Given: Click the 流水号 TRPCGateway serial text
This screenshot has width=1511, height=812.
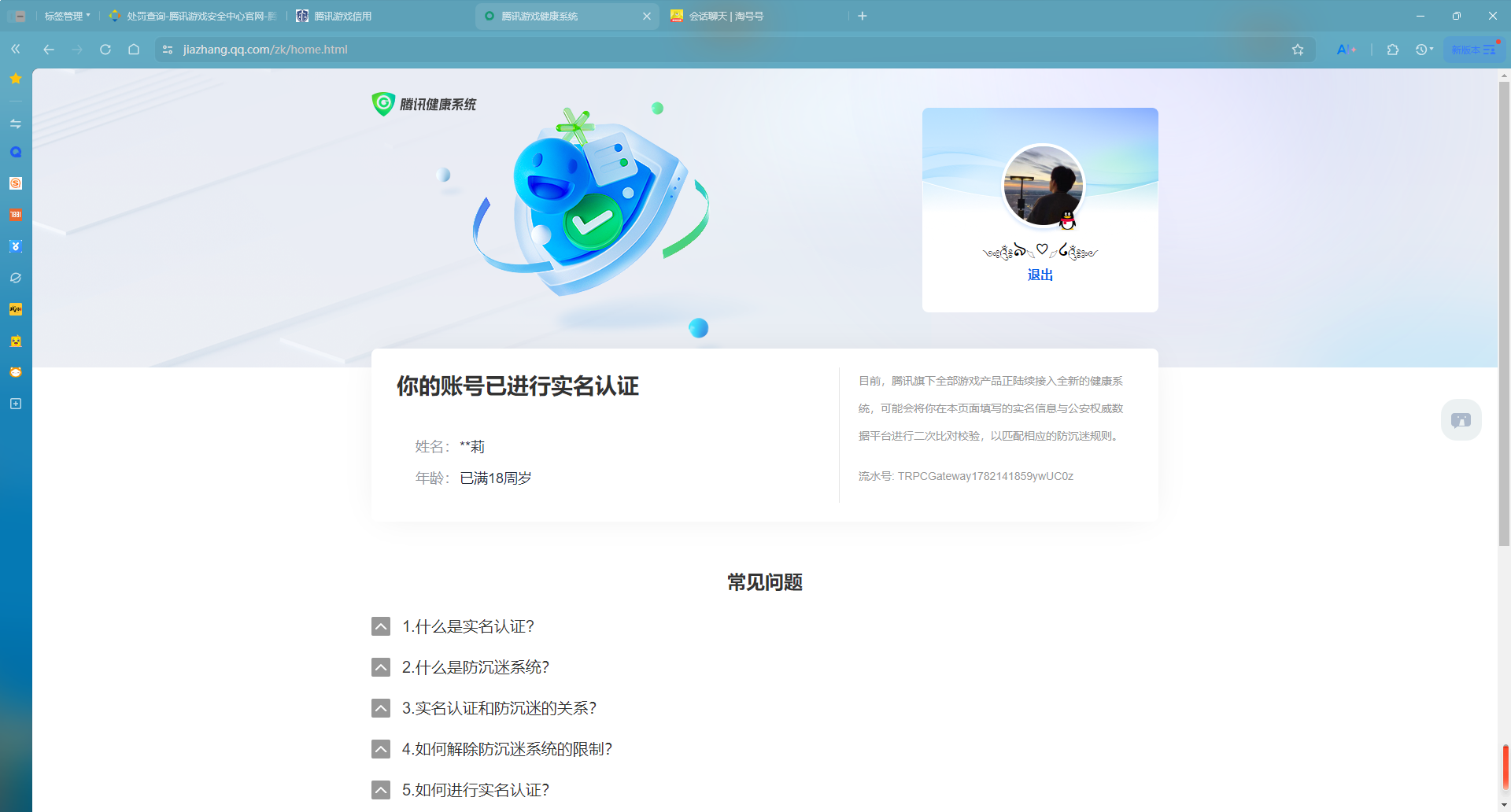Looking at the screenshot, I should [x=966, y=476].
